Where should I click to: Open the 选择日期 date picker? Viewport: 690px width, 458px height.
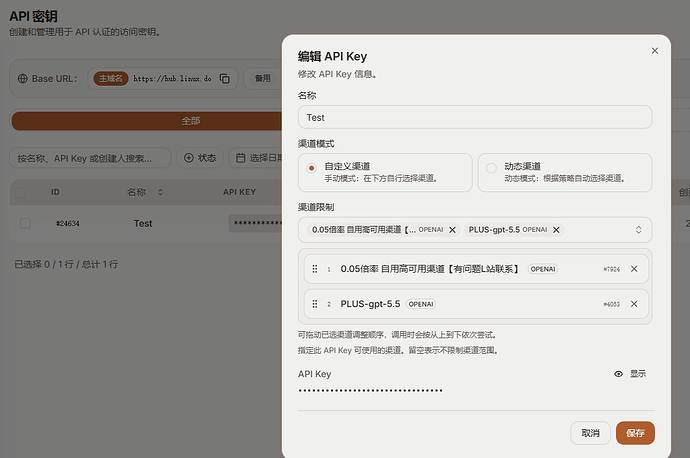256,158
